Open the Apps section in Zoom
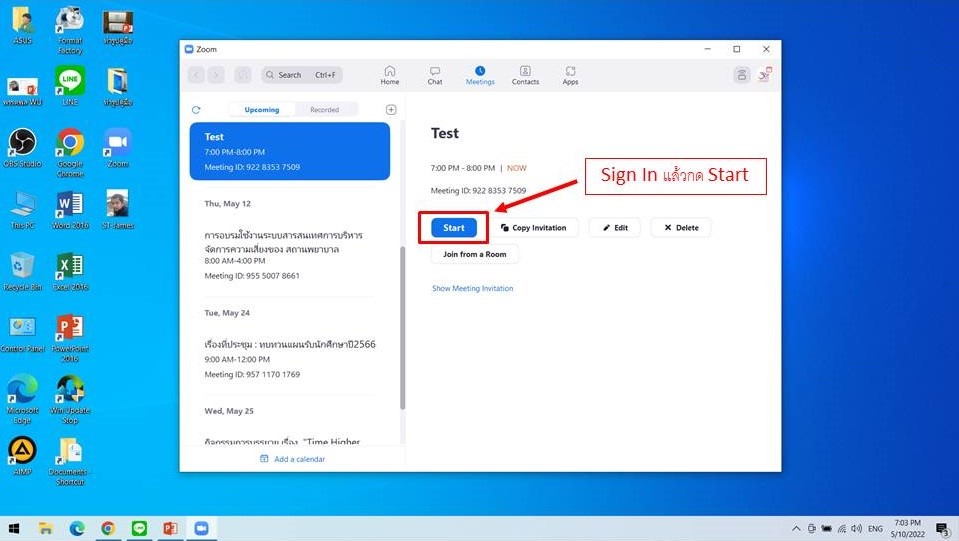This screenshot has height=541, width=959. 571,75
